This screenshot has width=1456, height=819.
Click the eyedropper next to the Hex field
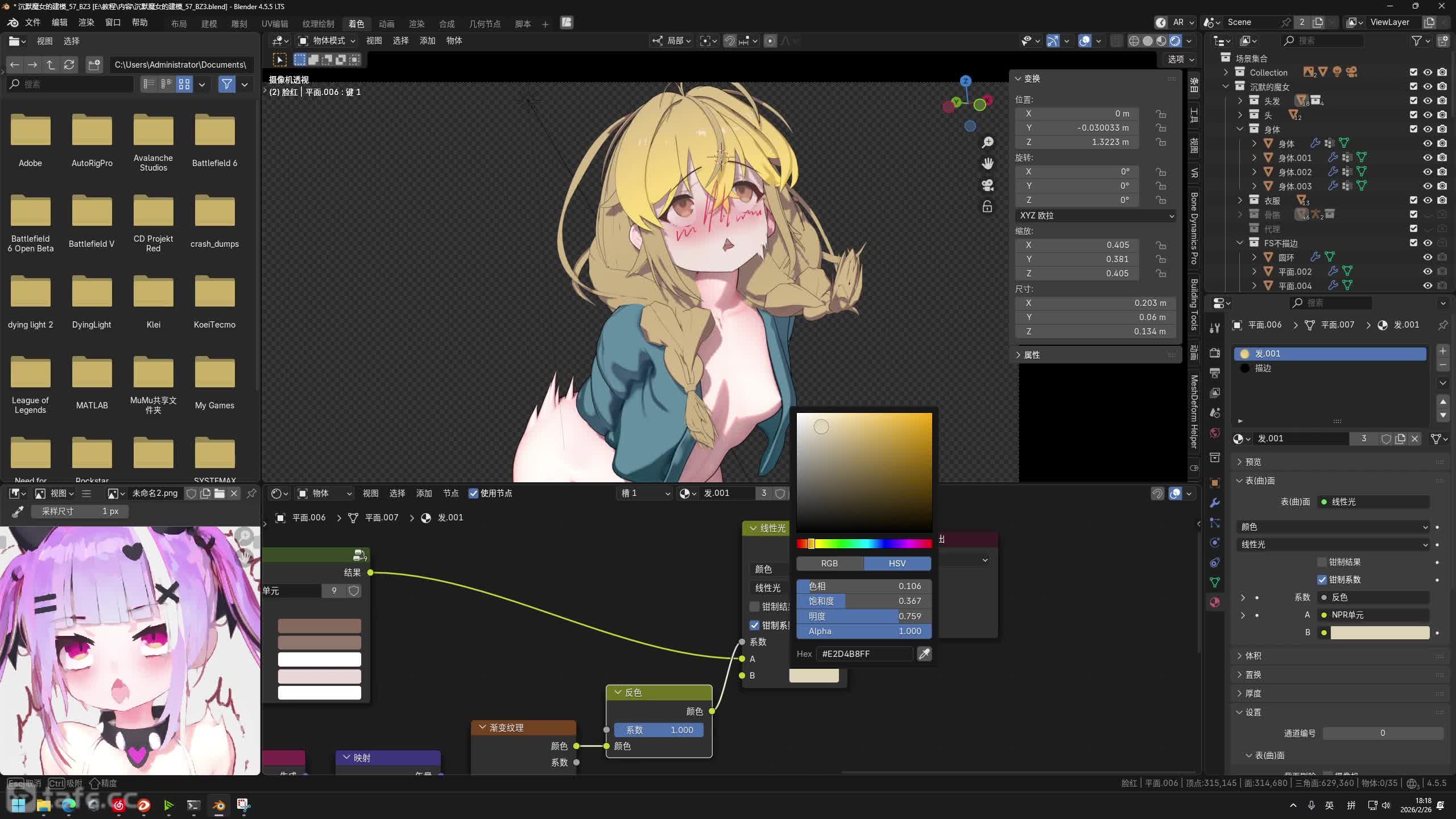(924, 654)
